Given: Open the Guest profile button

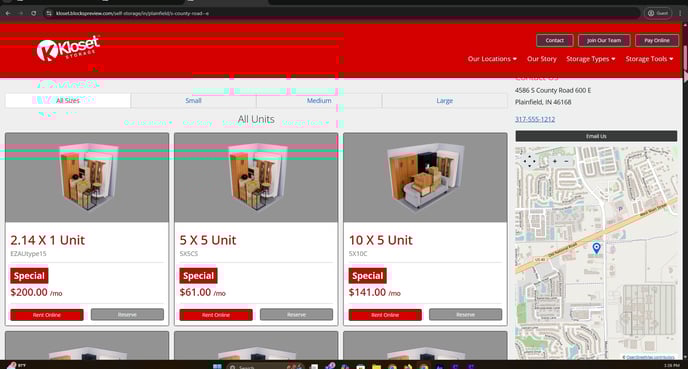Looking at the screenshot, I should click(x=658, y=13).
